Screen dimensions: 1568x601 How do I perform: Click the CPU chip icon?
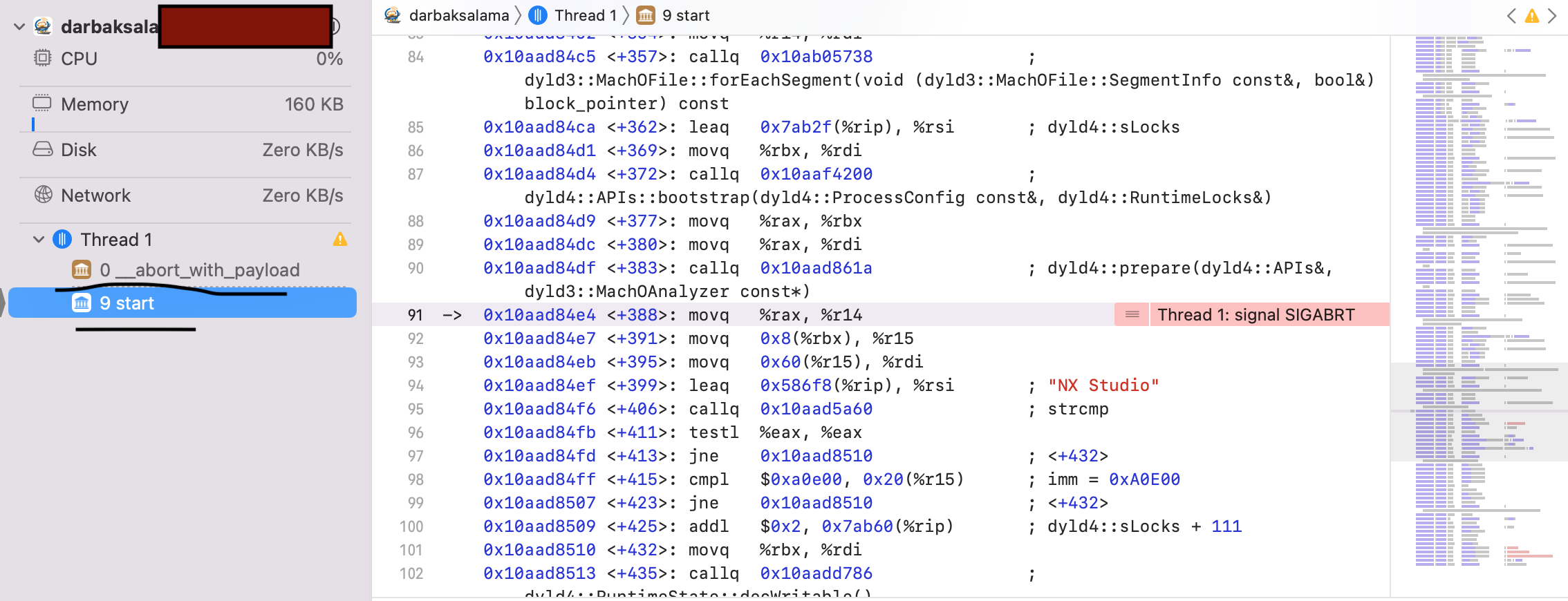click(x=42, y=58)
